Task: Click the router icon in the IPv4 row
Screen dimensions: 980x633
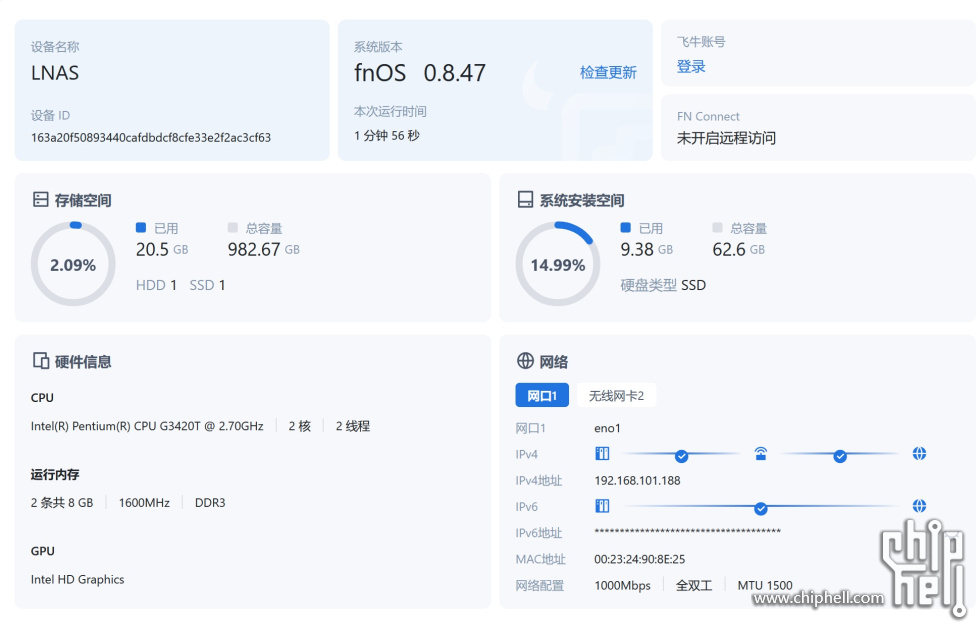Action: click(761, 454)
